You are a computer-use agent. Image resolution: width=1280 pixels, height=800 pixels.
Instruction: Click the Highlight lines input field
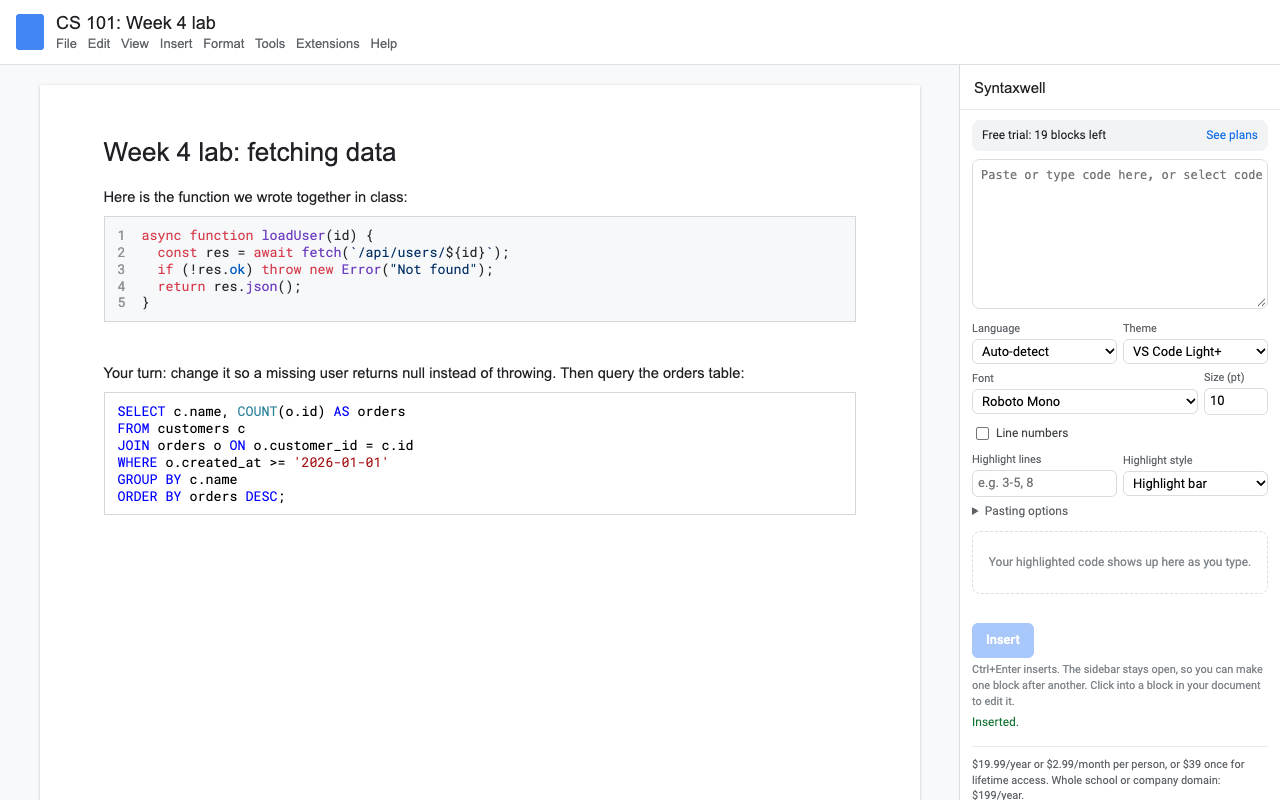coord(1044,483)
